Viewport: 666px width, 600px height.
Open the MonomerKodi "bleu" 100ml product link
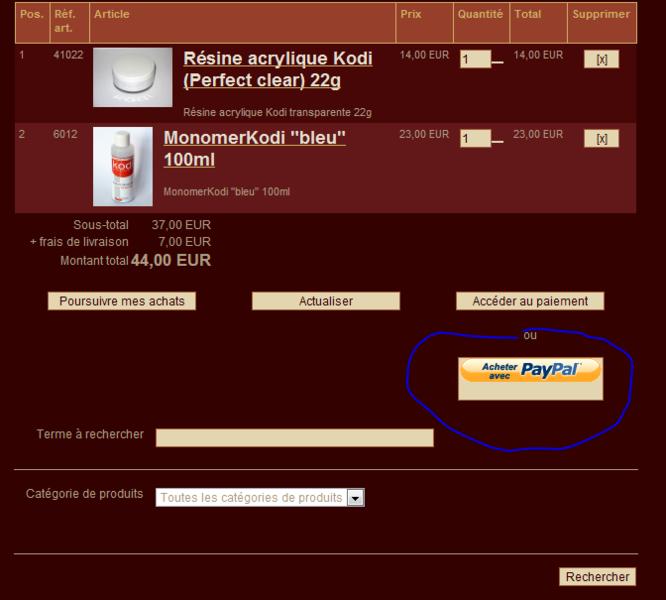(x=254, y=148)
